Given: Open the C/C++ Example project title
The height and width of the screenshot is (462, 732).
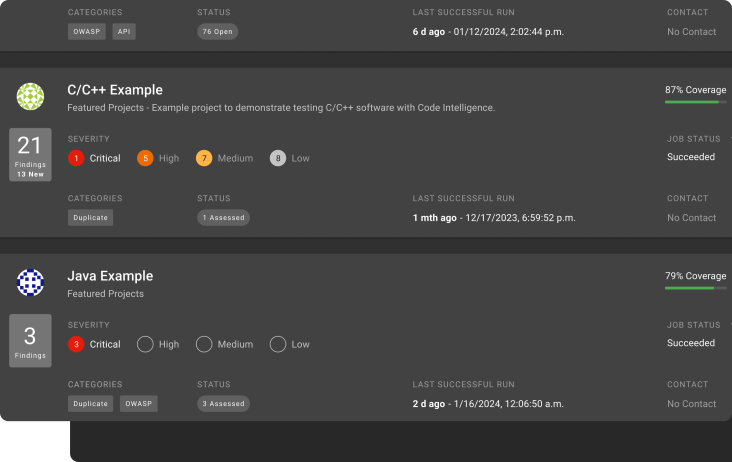Looking at the screenshot, I should coord(115,90).
